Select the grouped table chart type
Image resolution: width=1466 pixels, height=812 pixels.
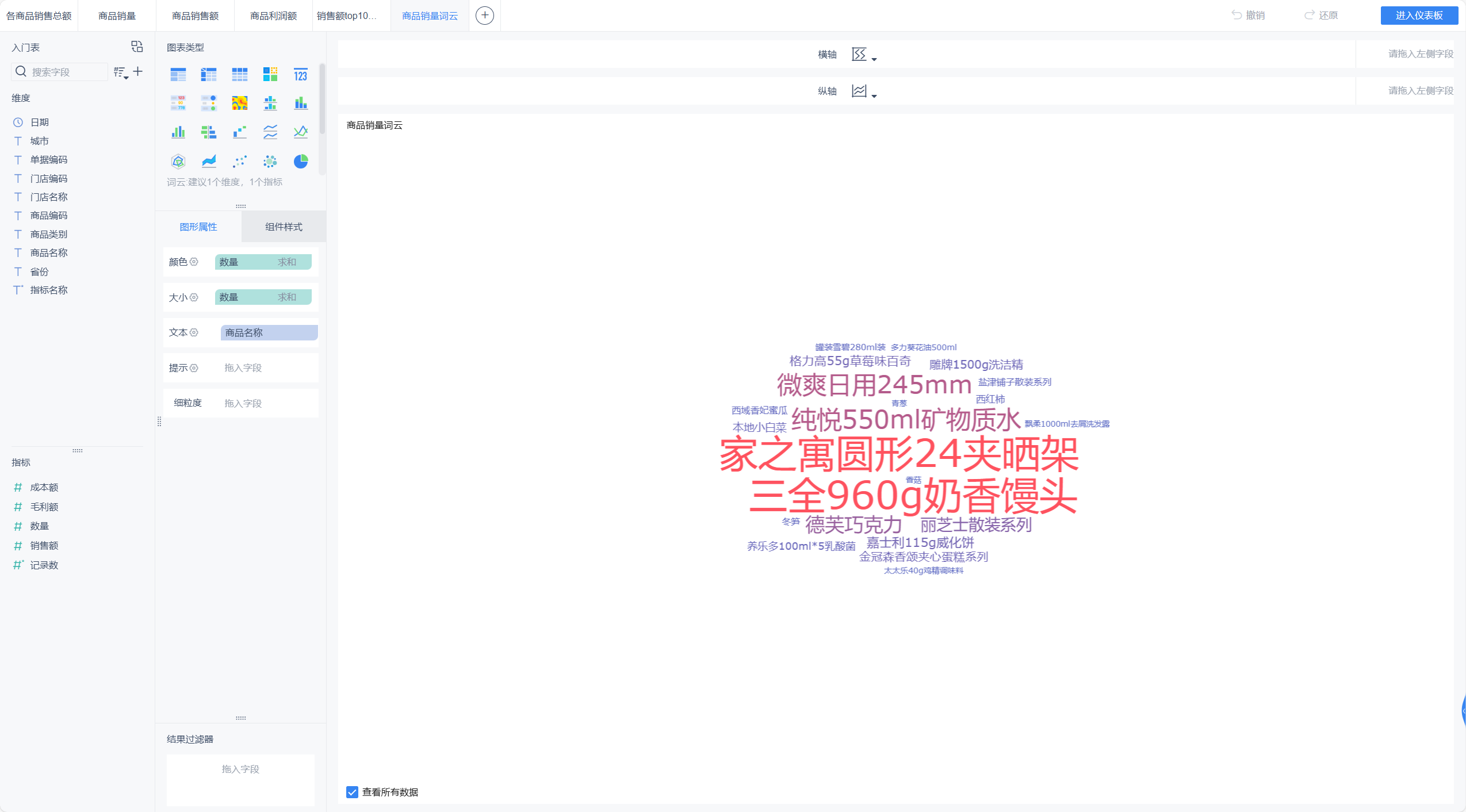[x=178, y=74]
